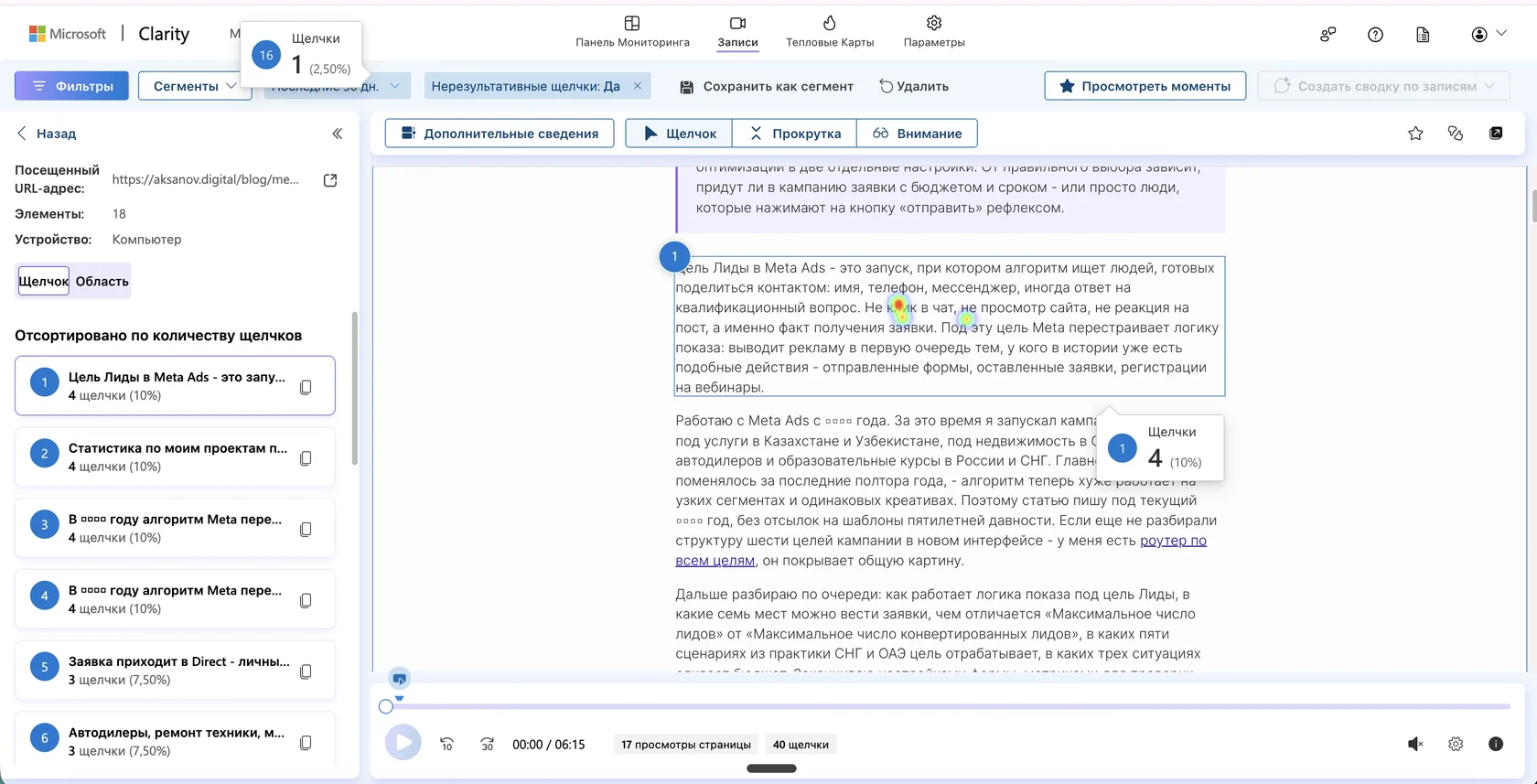
Task: Remove the Нерезультативные щелчки filter
Action: click(638, 86)
